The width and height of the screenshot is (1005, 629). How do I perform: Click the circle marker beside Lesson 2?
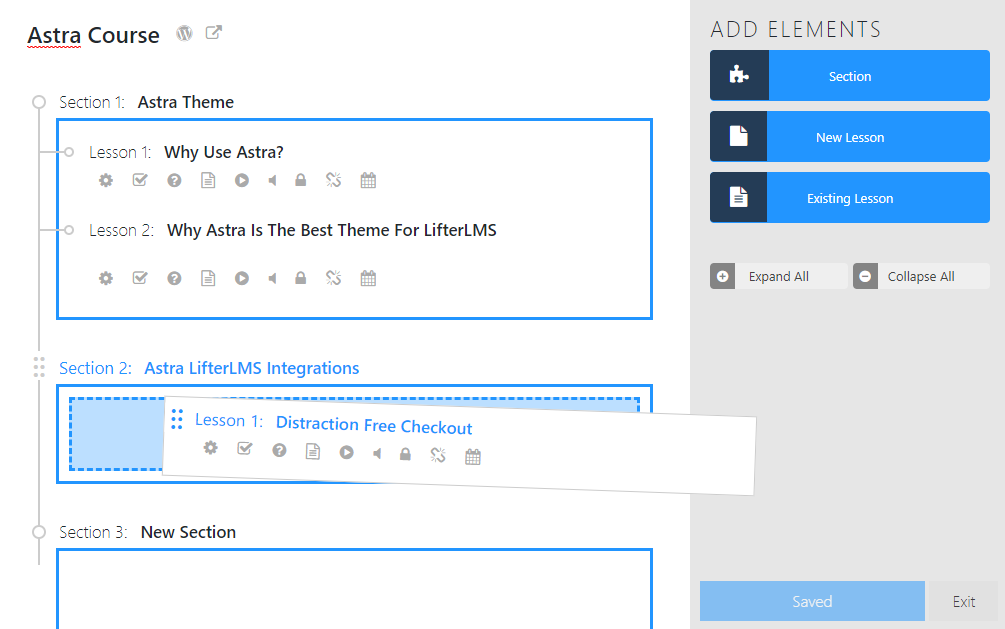click(69, 230)
